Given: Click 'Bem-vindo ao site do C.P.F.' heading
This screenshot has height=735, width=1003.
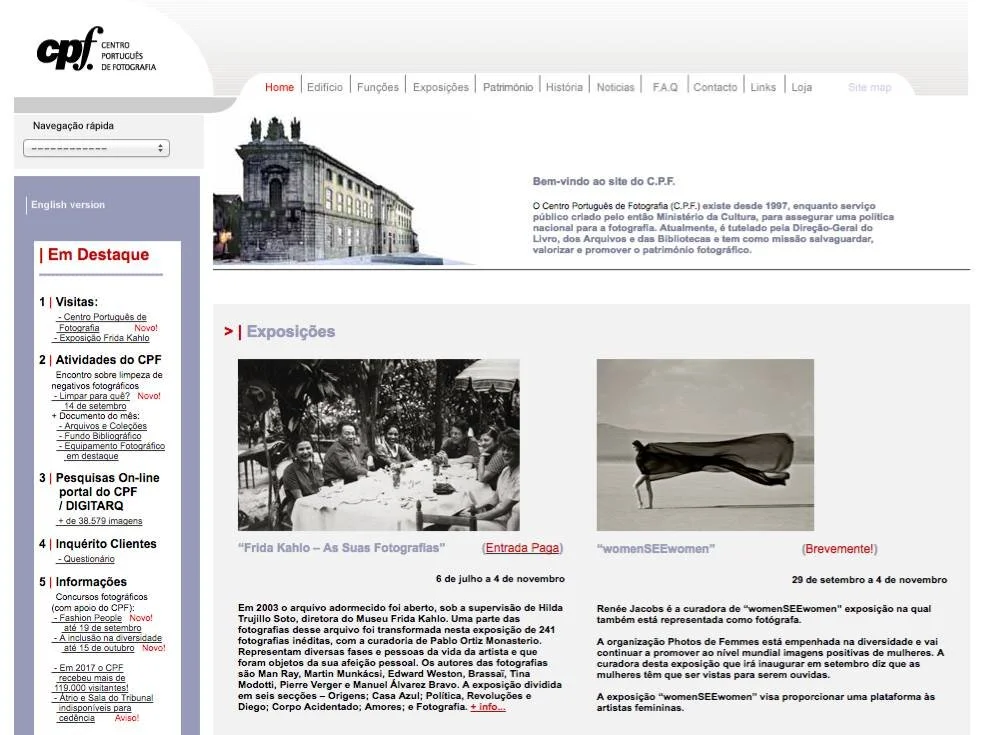Looking at the screenshot, I should [x=604, y=182].
